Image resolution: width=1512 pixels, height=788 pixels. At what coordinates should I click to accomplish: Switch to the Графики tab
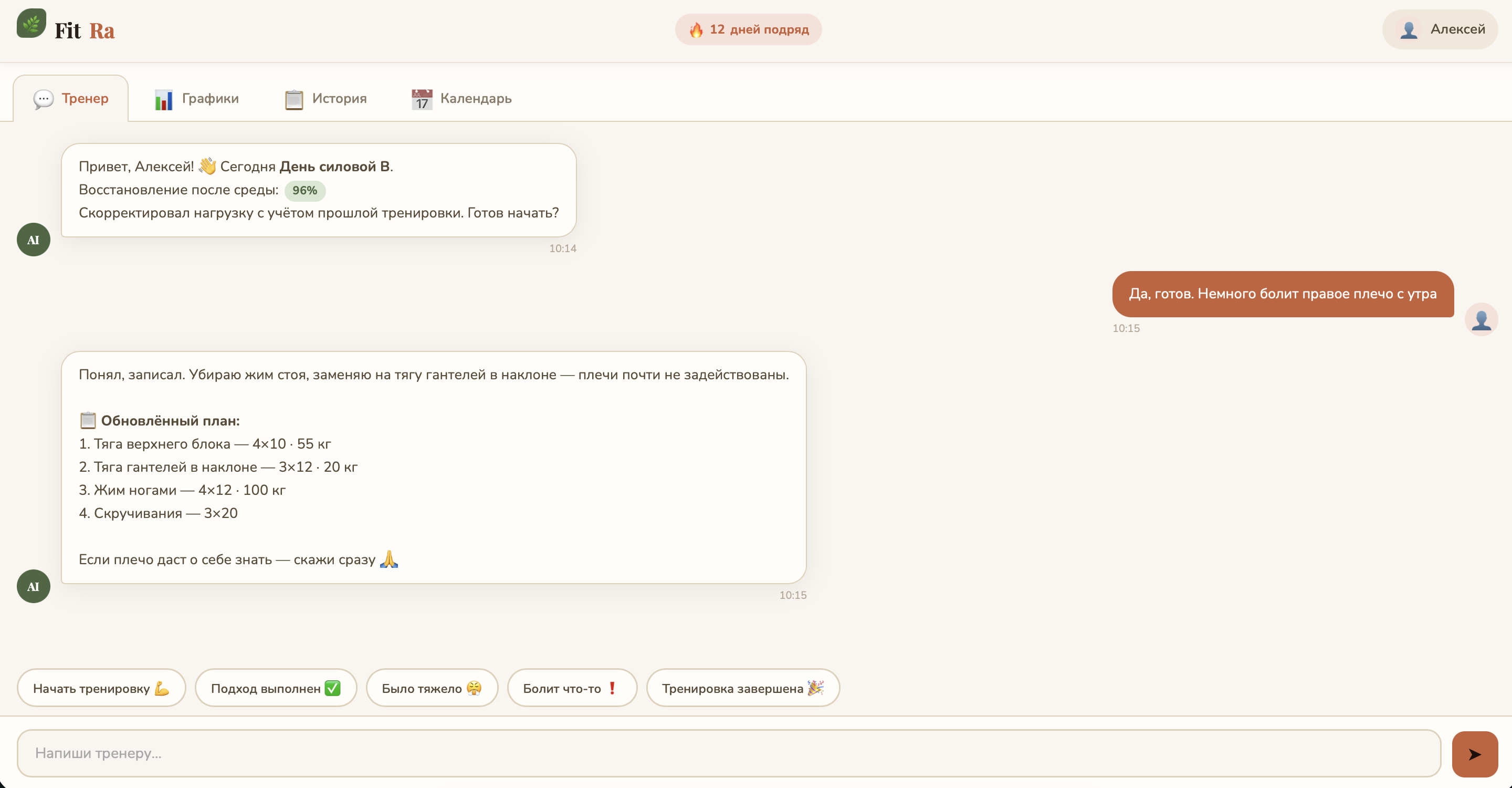(197, 99)
